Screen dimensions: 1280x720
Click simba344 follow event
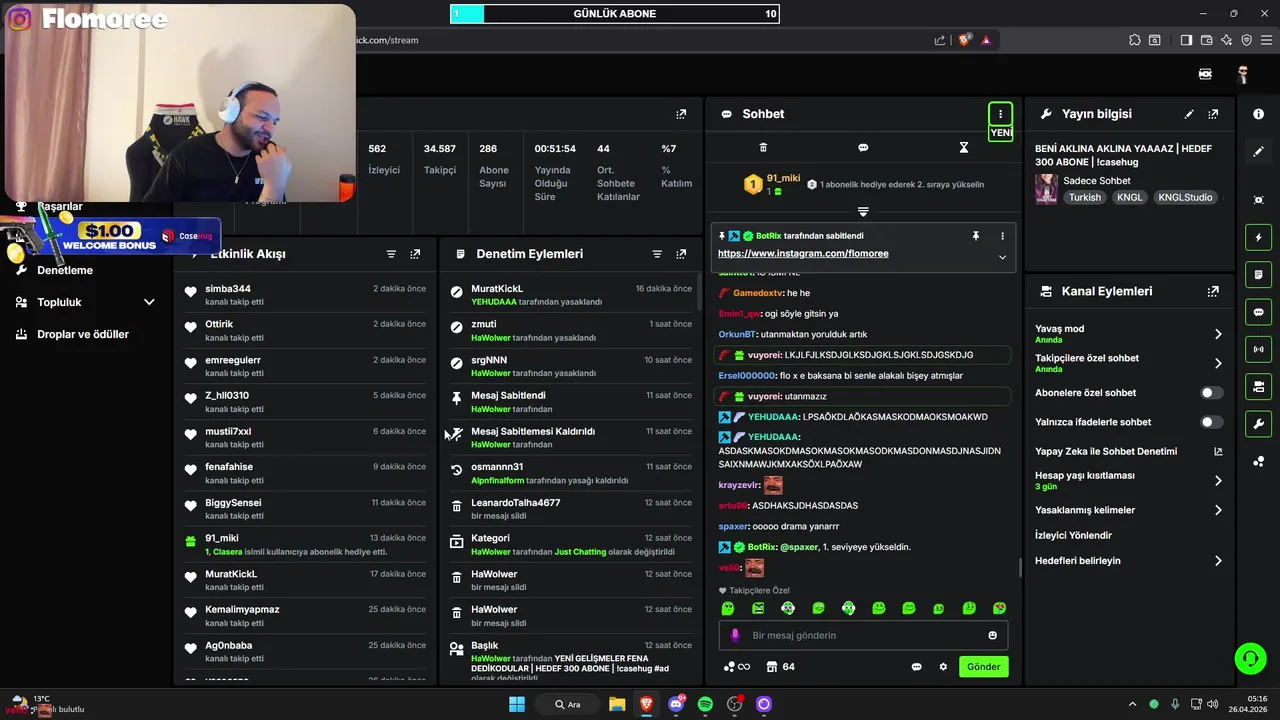(x=305, y=295)
